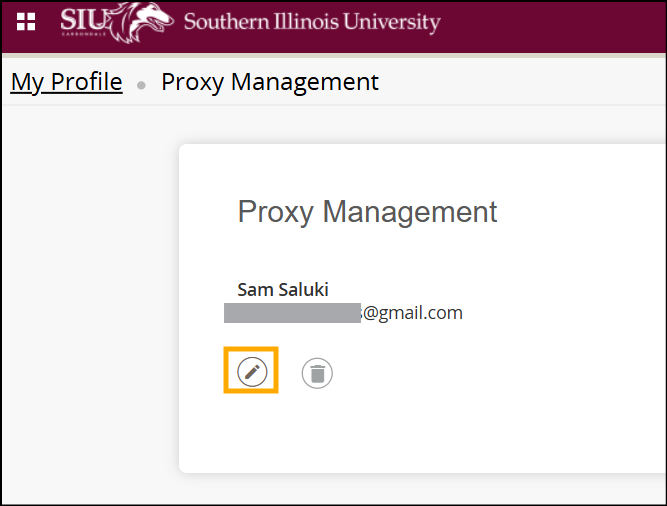Select the Sam Saluki proxy name
Screen dimensions: 667x506
pos(283,290)
